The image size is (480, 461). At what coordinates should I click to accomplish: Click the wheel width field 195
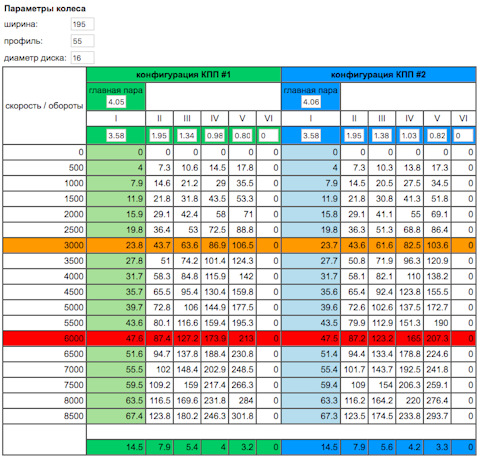(x=82, y=24)
